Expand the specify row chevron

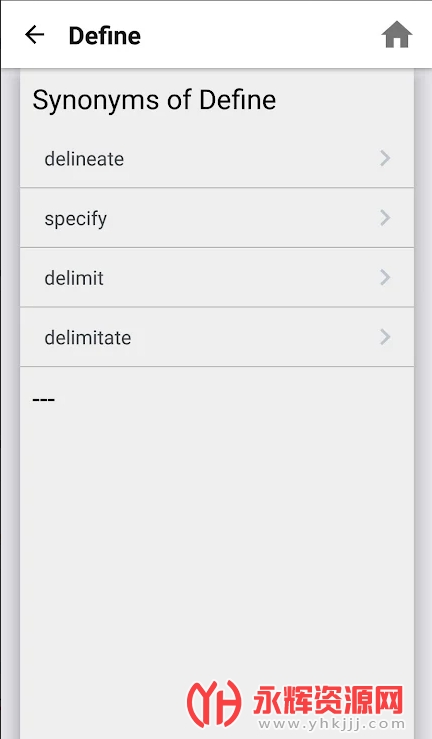tap(385, 218)
